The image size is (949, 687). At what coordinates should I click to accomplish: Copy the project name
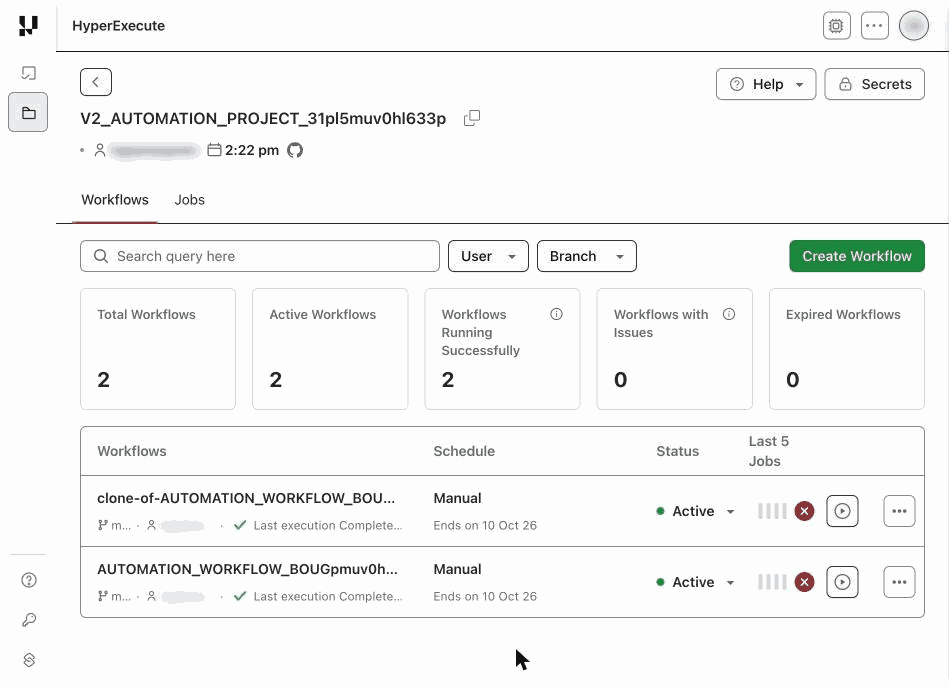tap(471, 118)
